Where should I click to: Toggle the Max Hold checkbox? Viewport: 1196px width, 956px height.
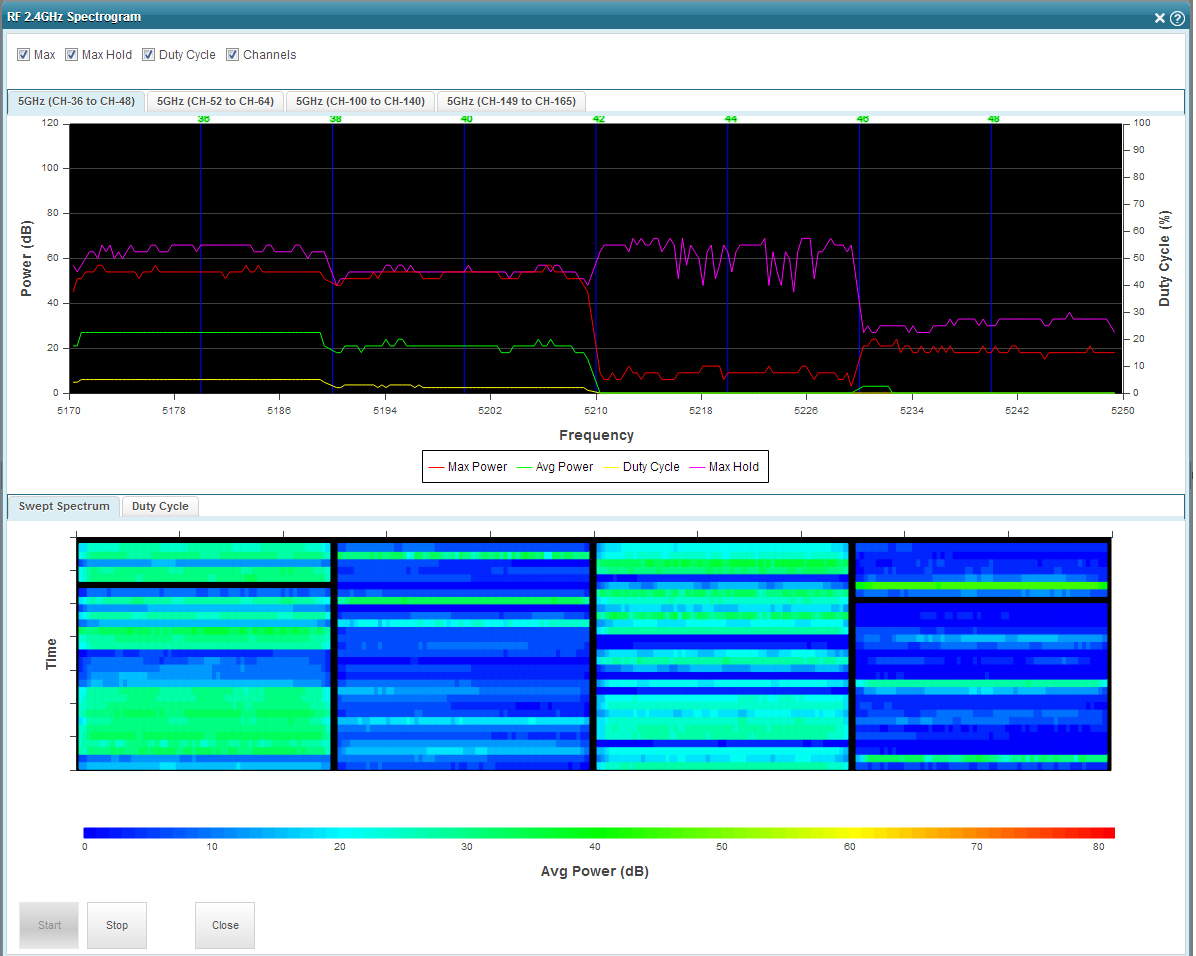[x=72, y=55]
